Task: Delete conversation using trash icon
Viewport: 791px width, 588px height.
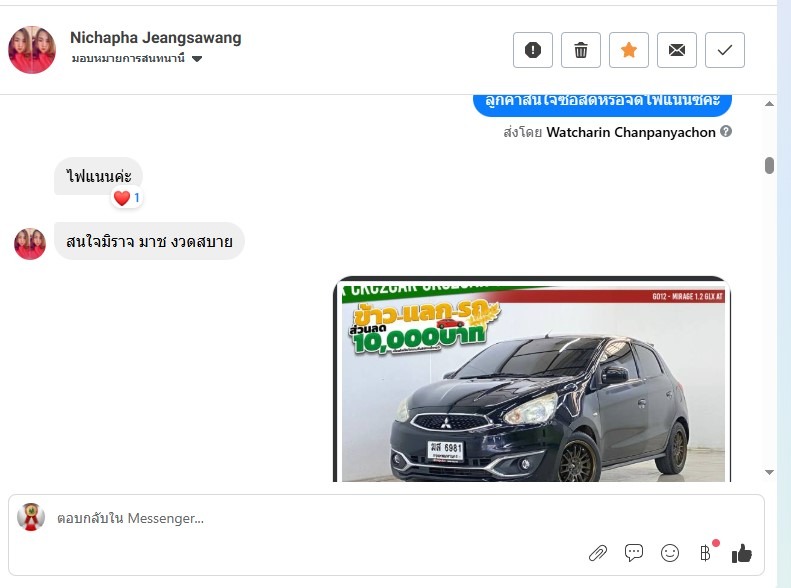Action: click(x=581, y=50)
